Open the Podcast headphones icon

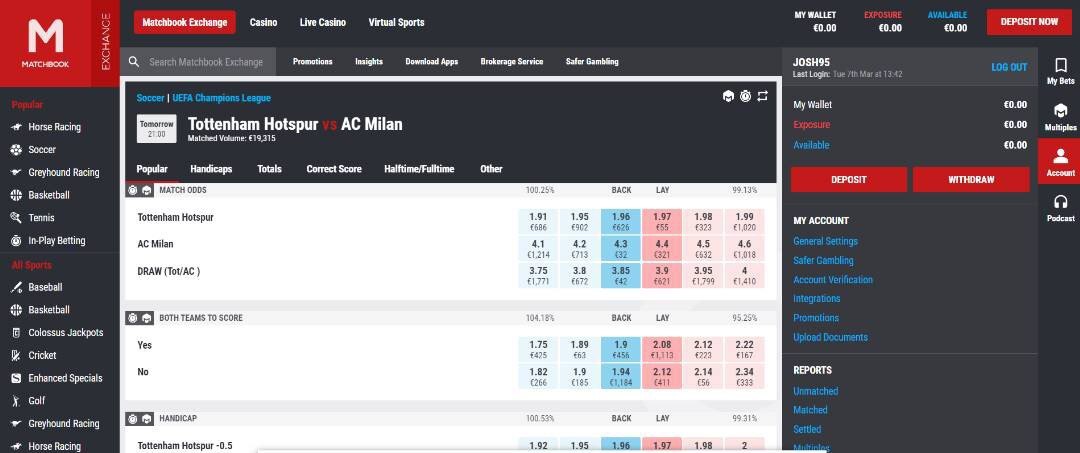pos(1061,202)
